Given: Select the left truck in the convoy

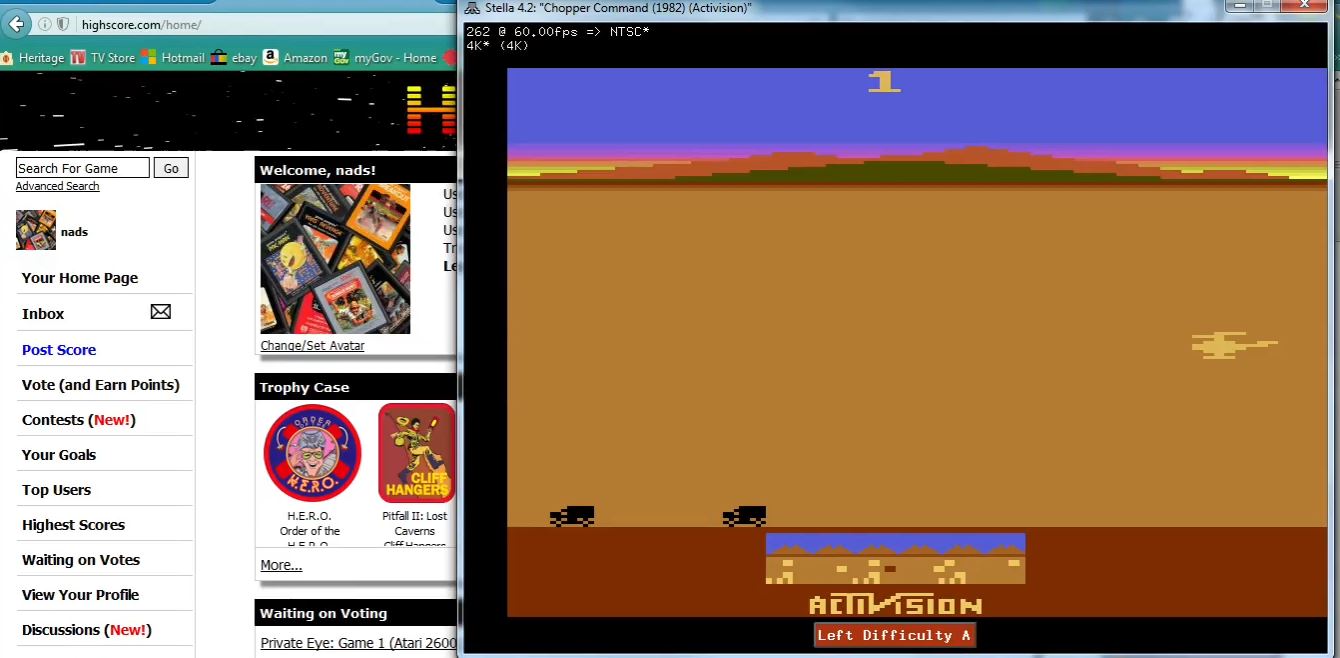Looking at the screenshot, I should tap(572, 516).
